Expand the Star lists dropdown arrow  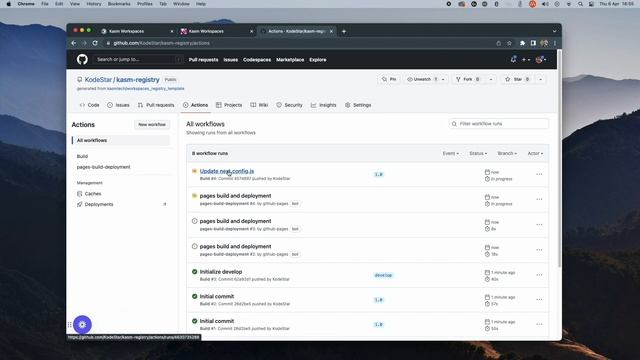pos(540,79)
